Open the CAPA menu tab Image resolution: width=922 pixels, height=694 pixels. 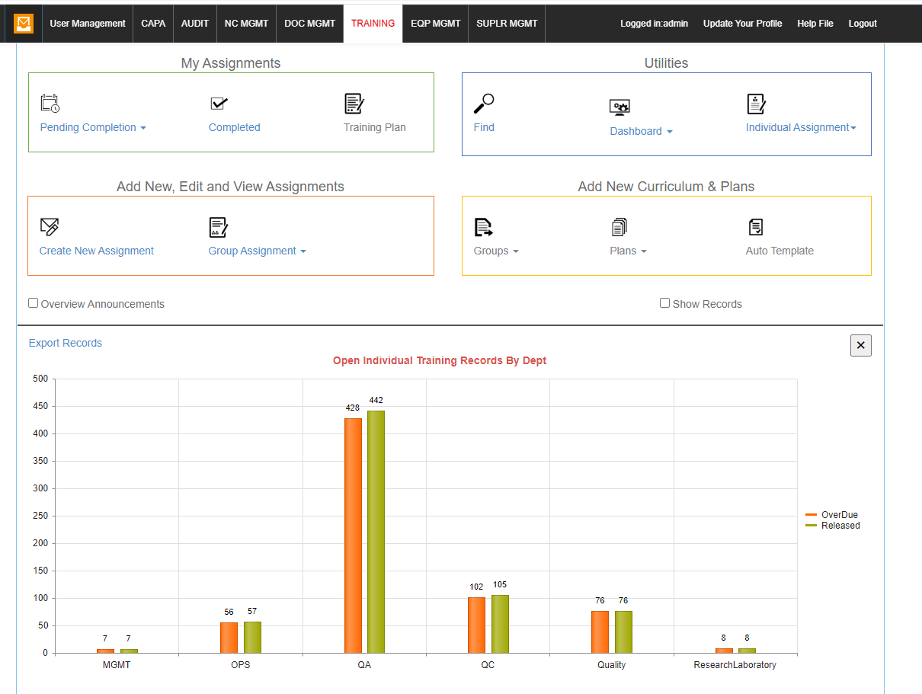pyautogui.click(x=153, y=23)
